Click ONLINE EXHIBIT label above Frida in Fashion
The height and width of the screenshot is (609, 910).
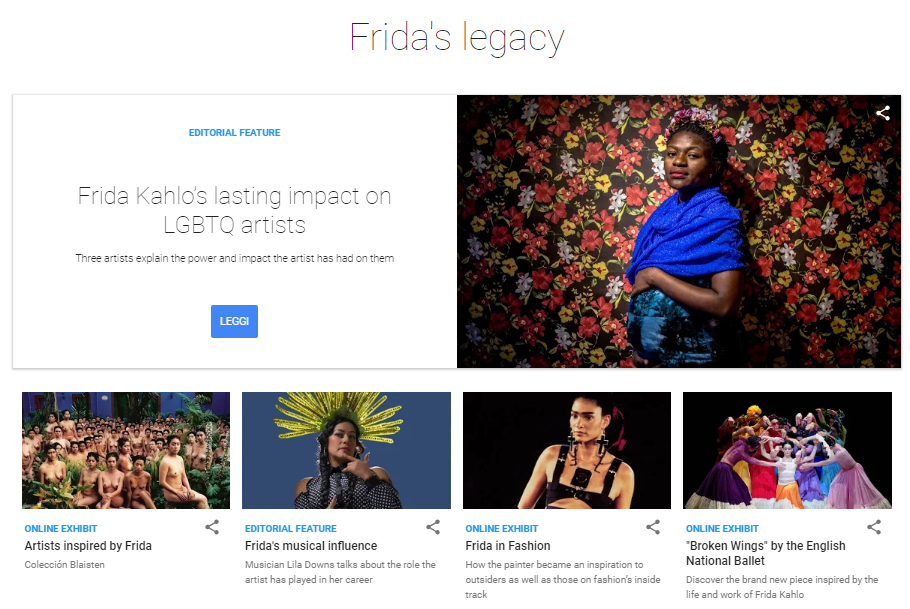[502, 529]
